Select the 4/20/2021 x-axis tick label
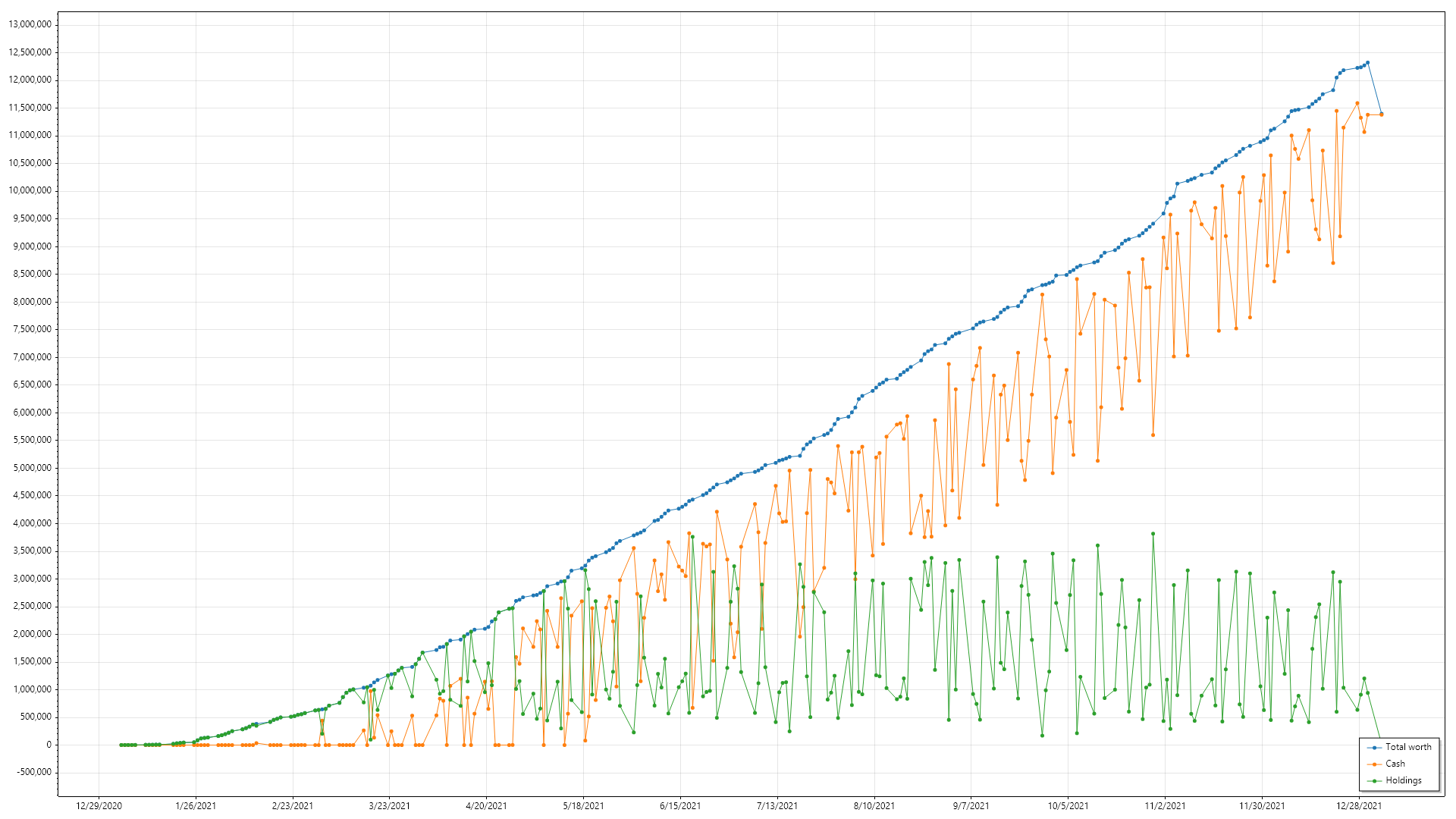1456x819 pixels. [486, 806]
